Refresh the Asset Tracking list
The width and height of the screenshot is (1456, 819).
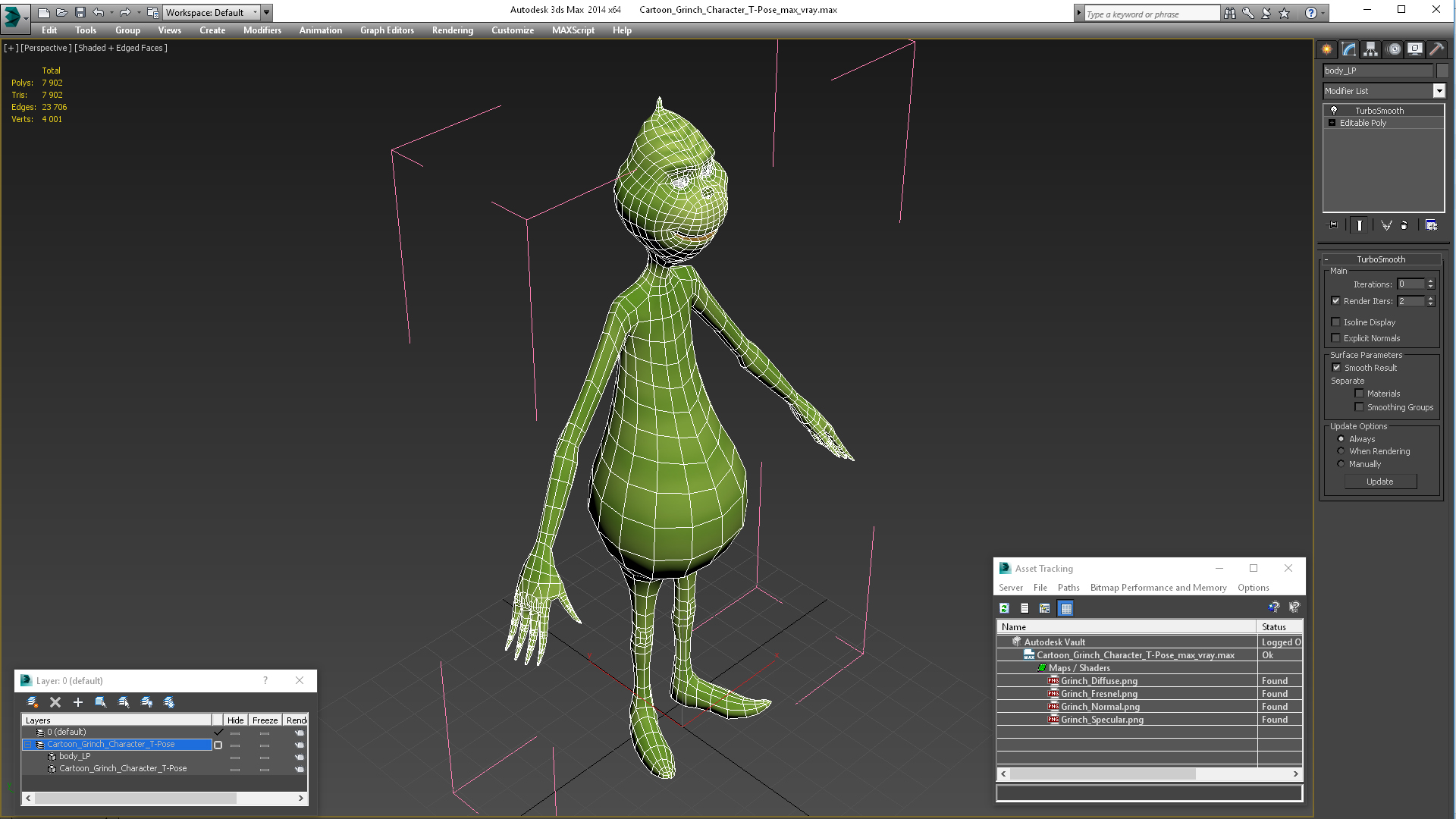[1004, 608]
